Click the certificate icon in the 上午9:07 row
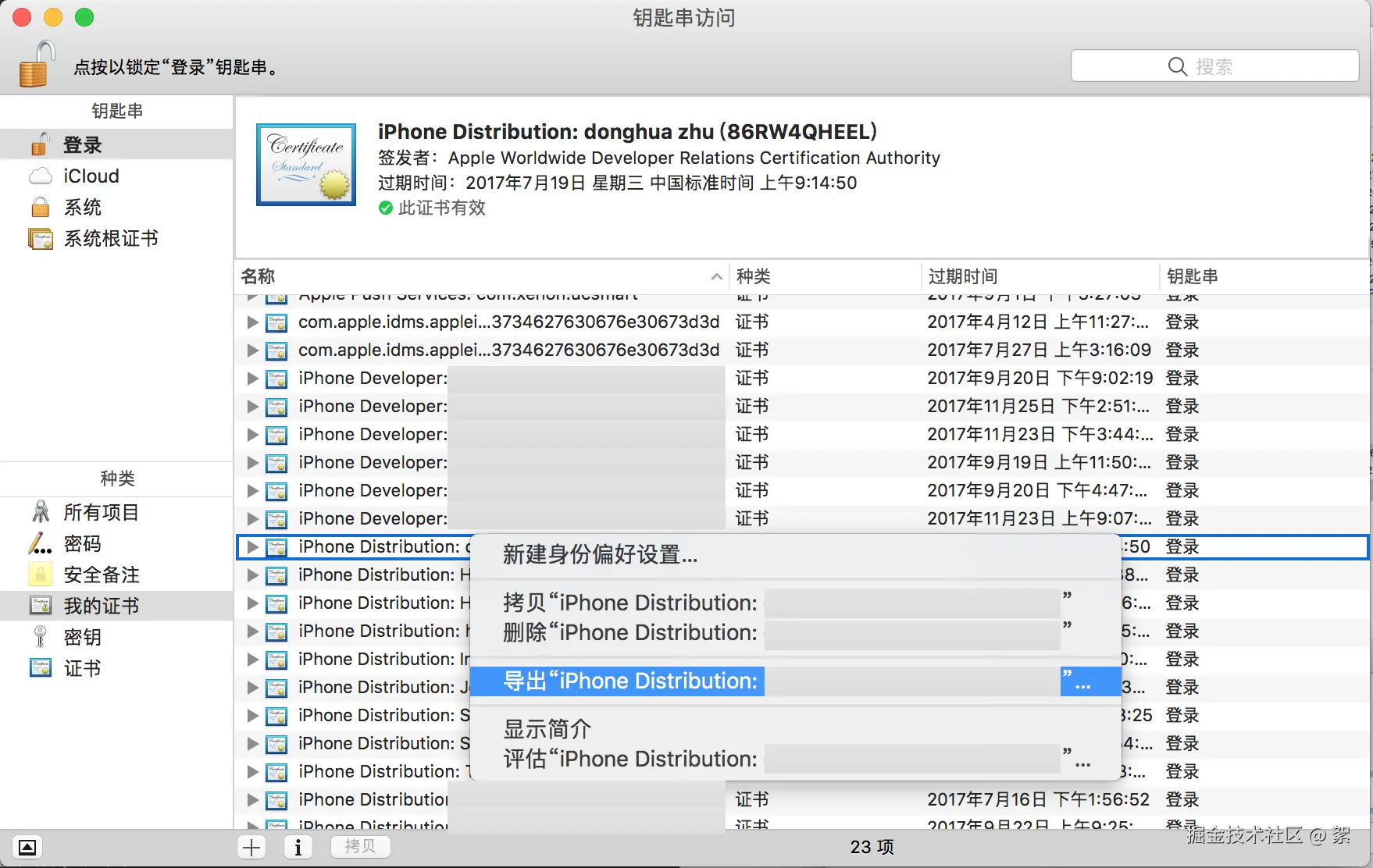The width and height of the screenshot is (1373, 868). [x=276, y=519]
